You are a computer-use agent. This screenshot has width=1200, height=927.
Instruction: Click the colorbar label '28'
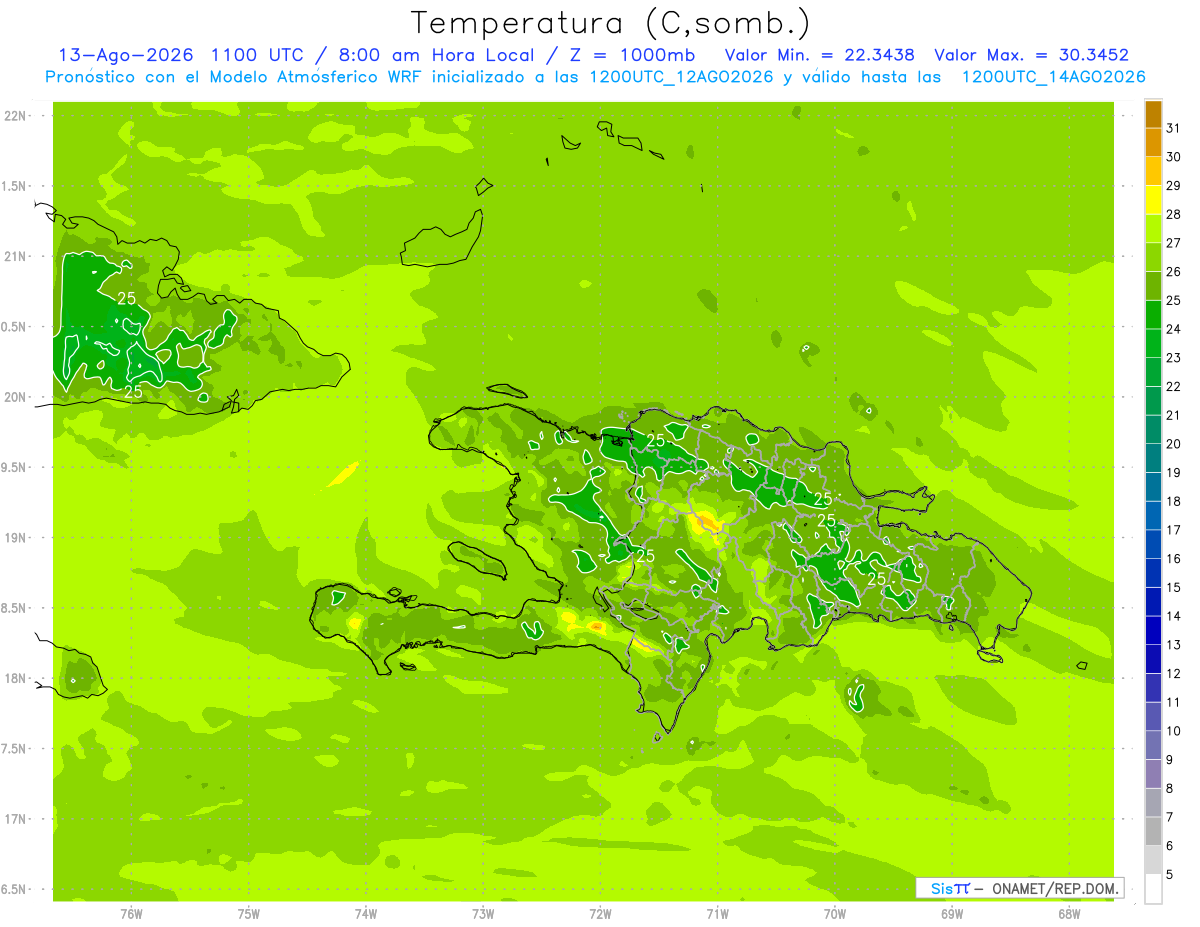[x=1174, y=214]
